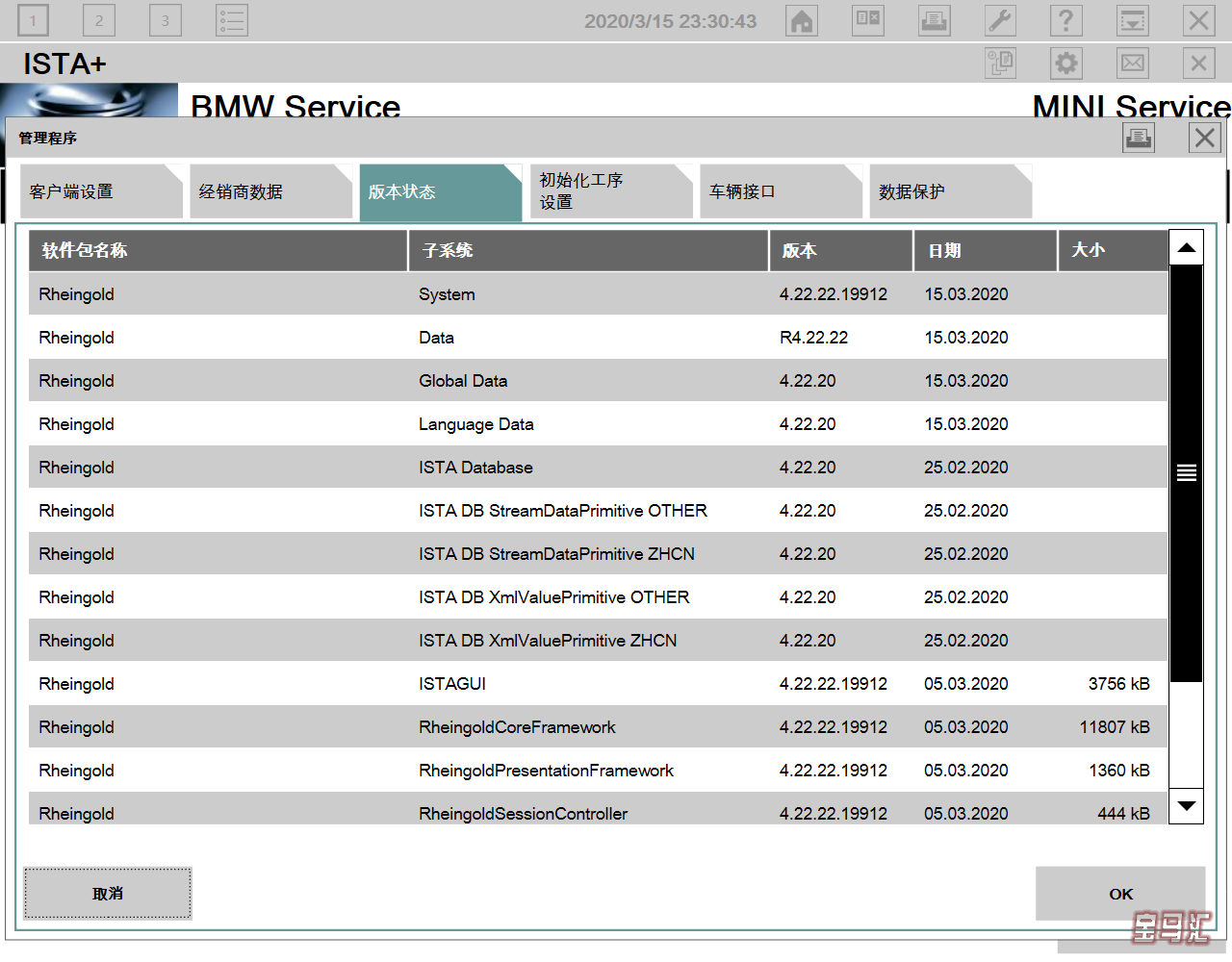Open the home screen icon in top toolbar
Screen dimensions: 1232x962
[x=802, y=20]
